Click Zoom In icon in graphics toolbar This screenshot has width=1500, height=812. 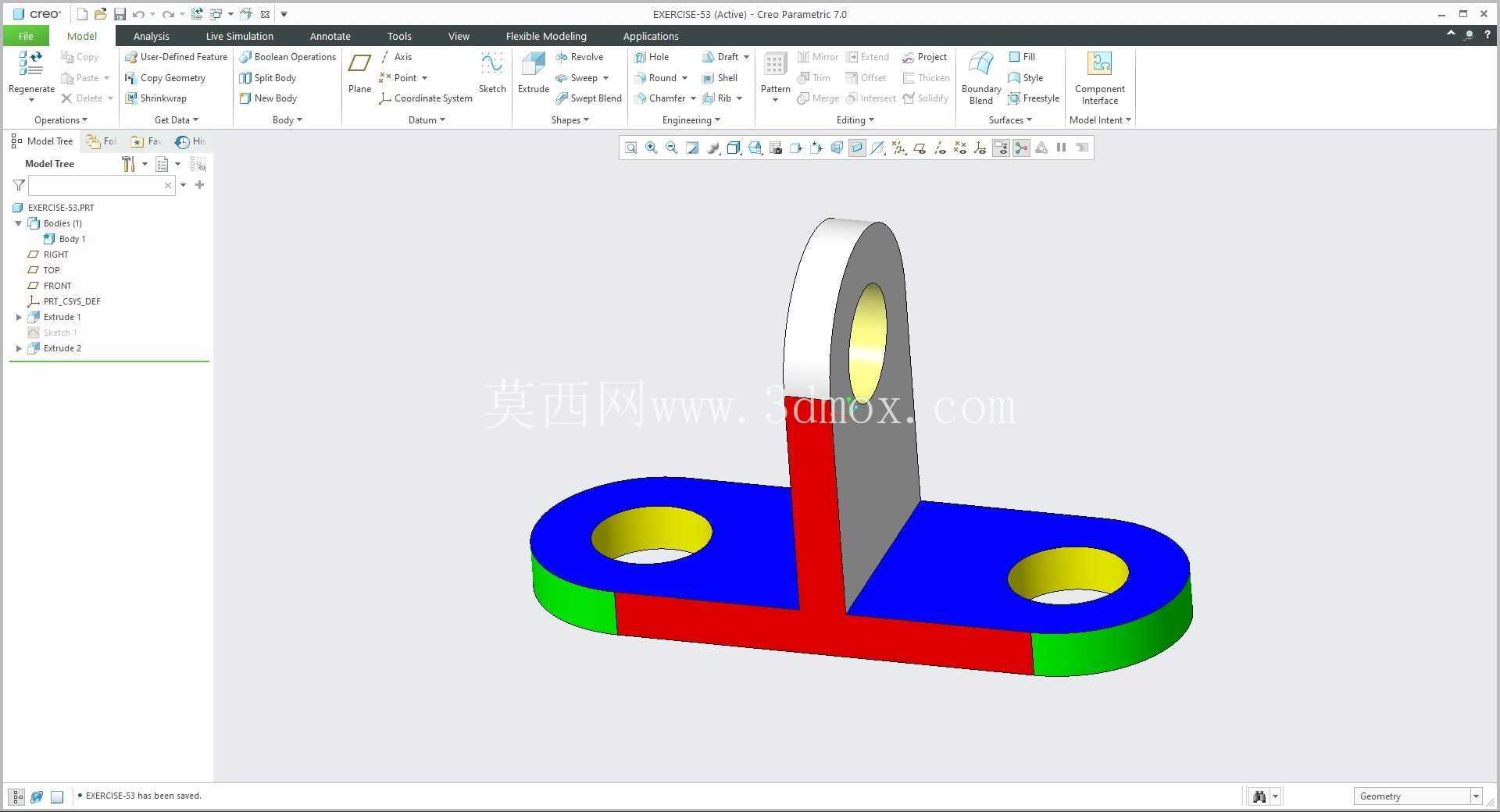651,148
